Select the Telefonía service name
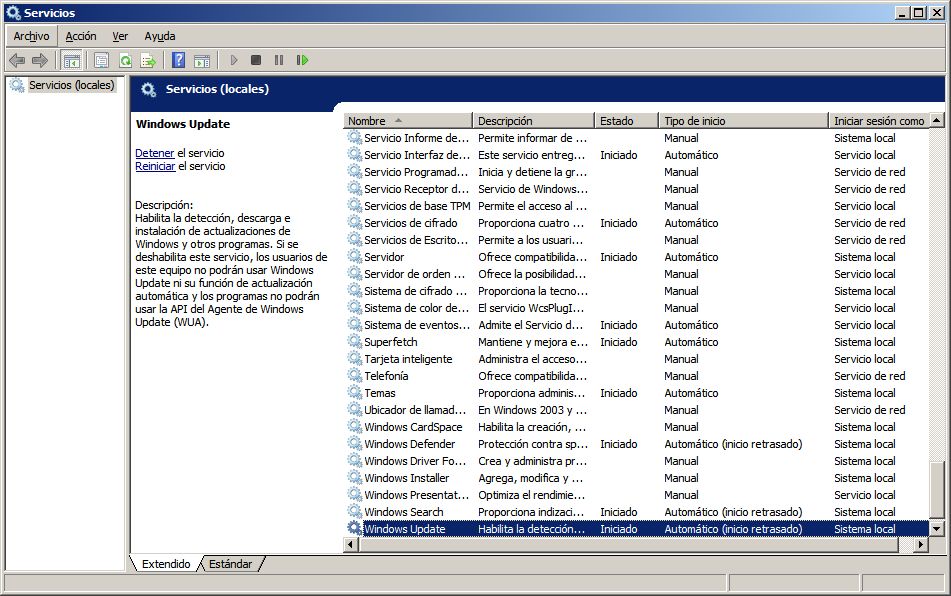Screen dimensions: 951x596 point(386,376)
